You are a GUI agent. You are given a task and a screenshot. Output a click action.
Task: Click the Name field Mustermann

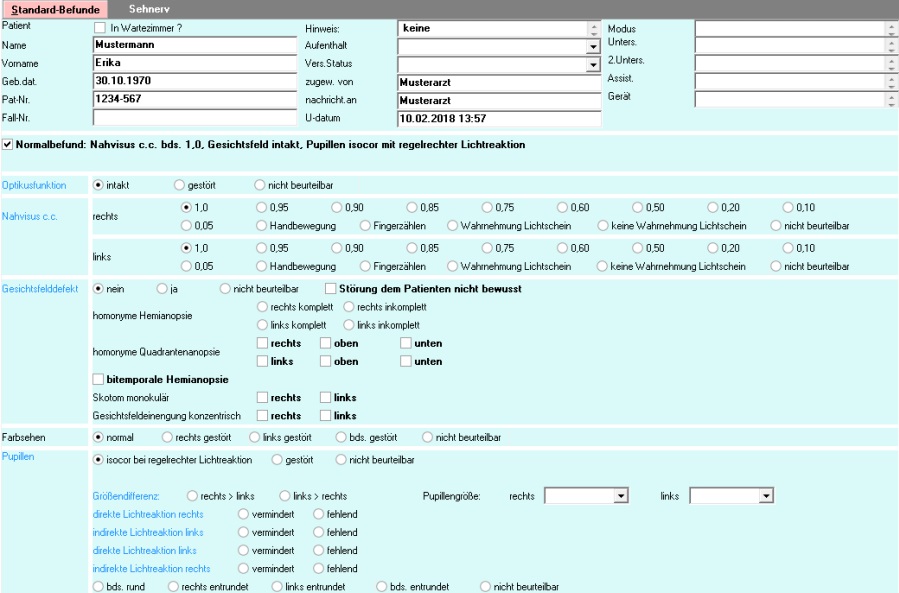point(194,45)
